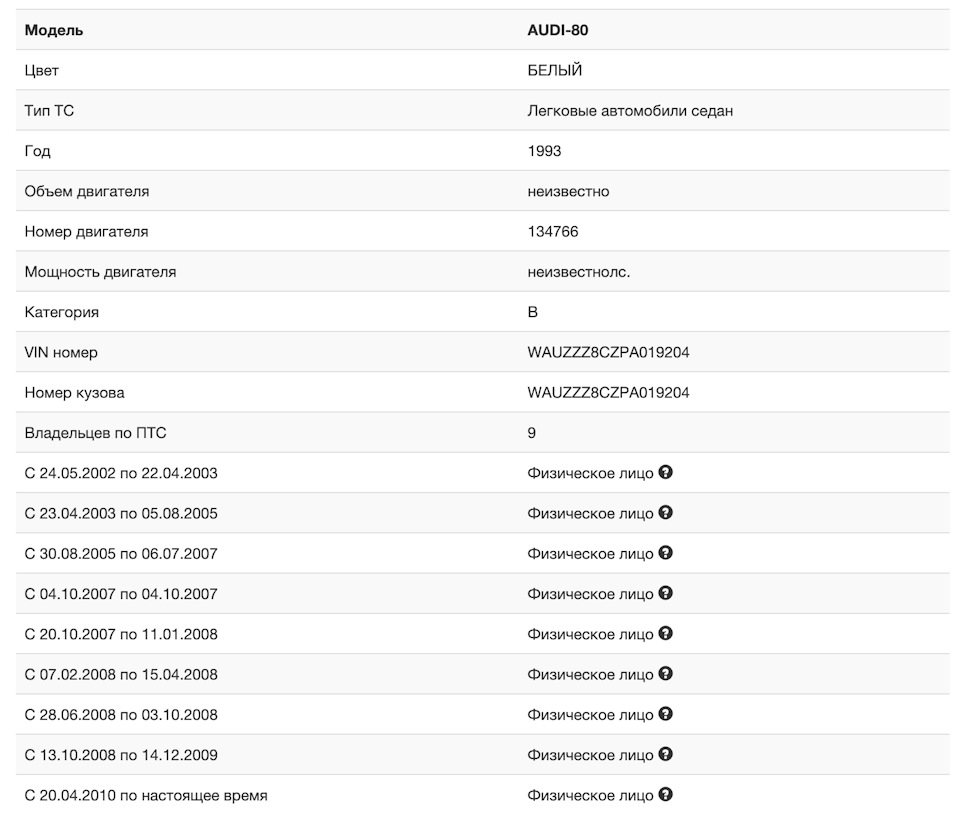Click the color value БЕЛЫЙ

tap(554, 70)
